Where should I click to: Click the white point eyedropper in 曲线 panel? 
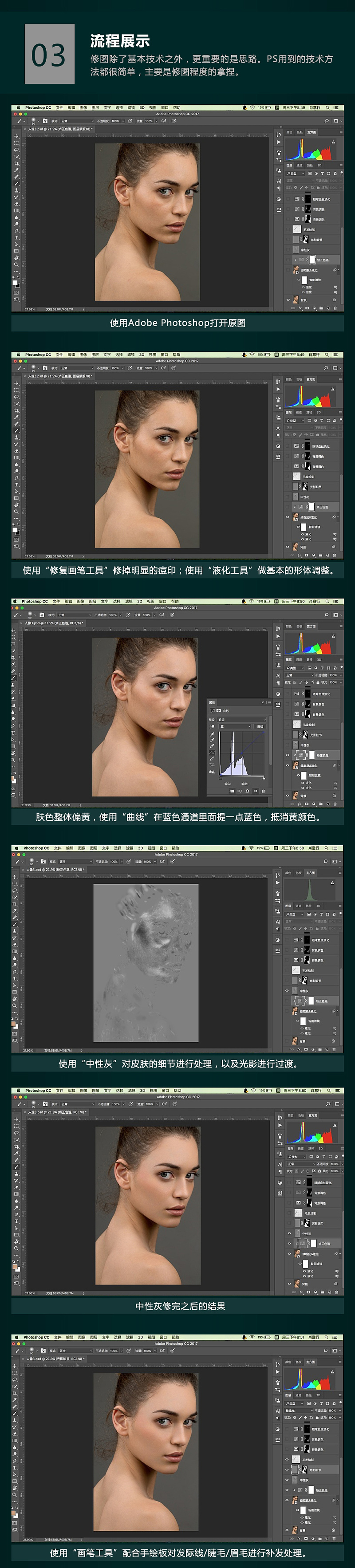tap(212, 746)
